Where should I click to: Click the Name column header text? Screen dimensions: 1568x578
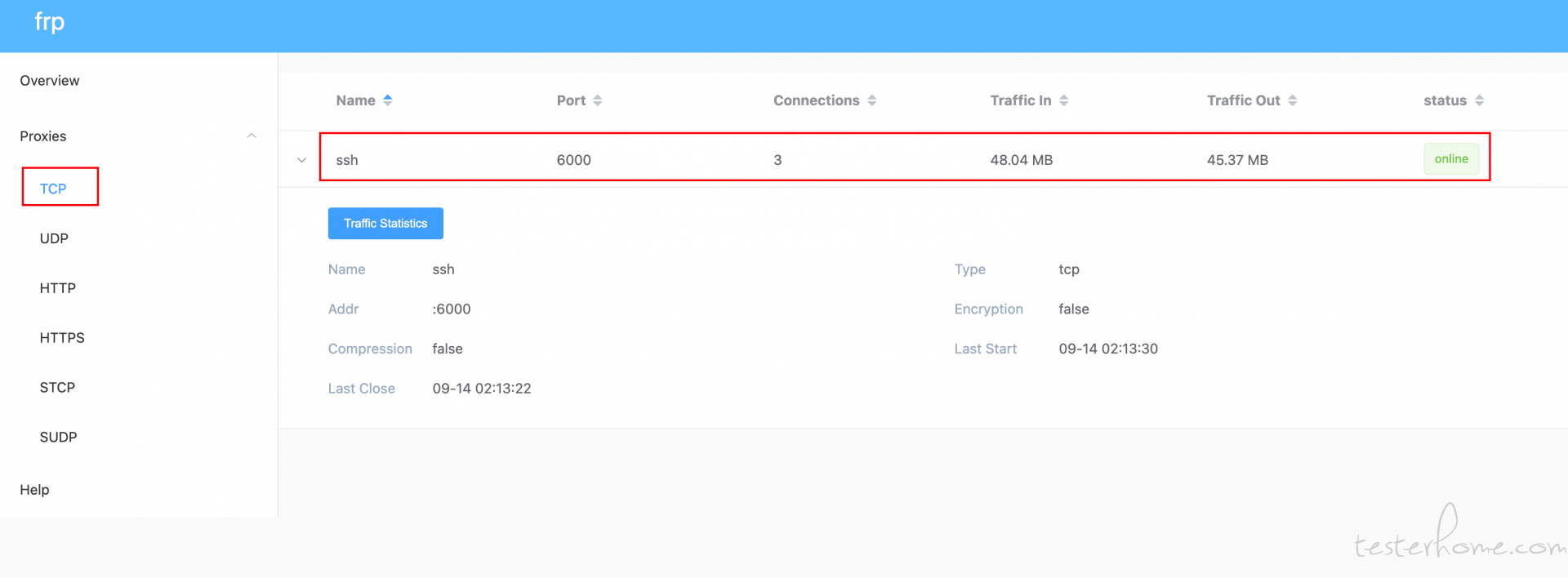pyautogui.click(x=356, y=100)
